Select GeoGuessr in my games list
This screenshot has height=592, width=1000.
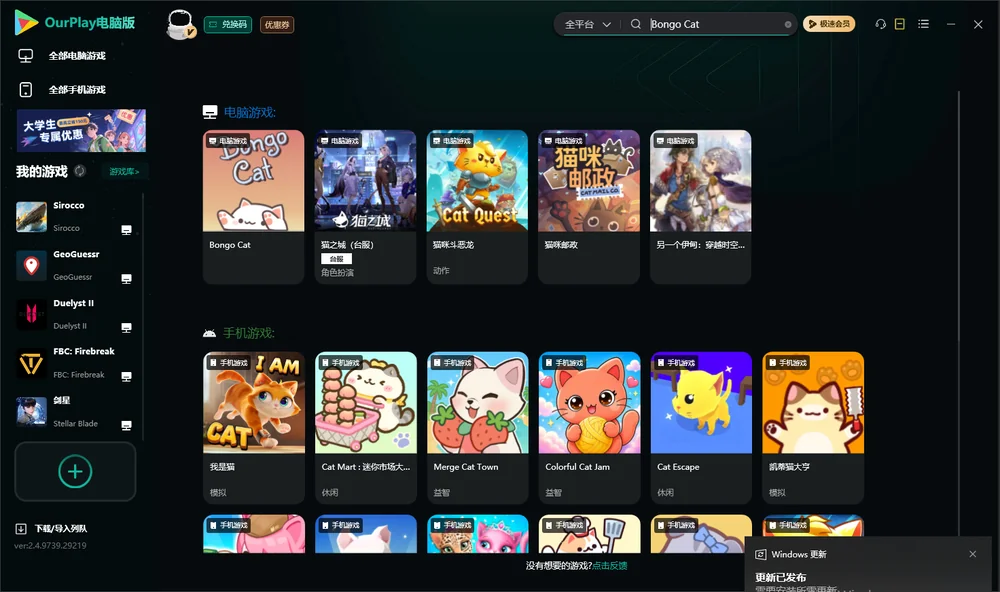(75, 265)
